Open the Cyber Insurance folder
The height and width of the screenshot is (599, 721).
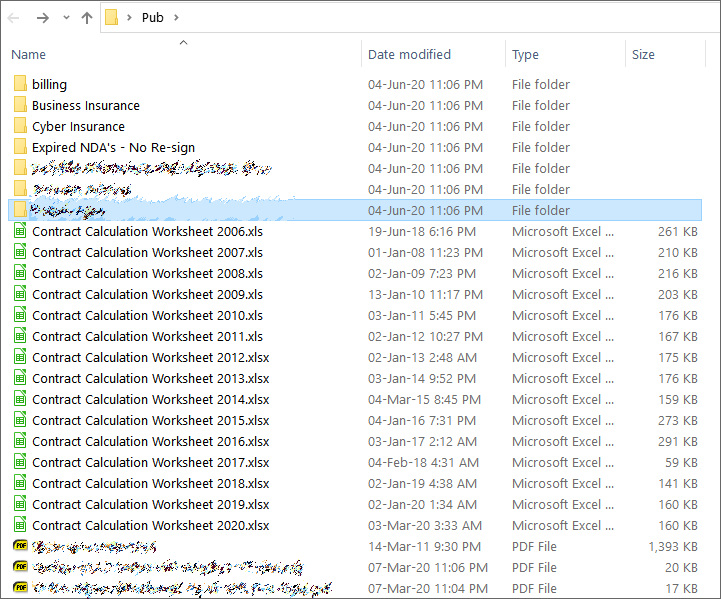pyautogui.click(x=78, y=127)
